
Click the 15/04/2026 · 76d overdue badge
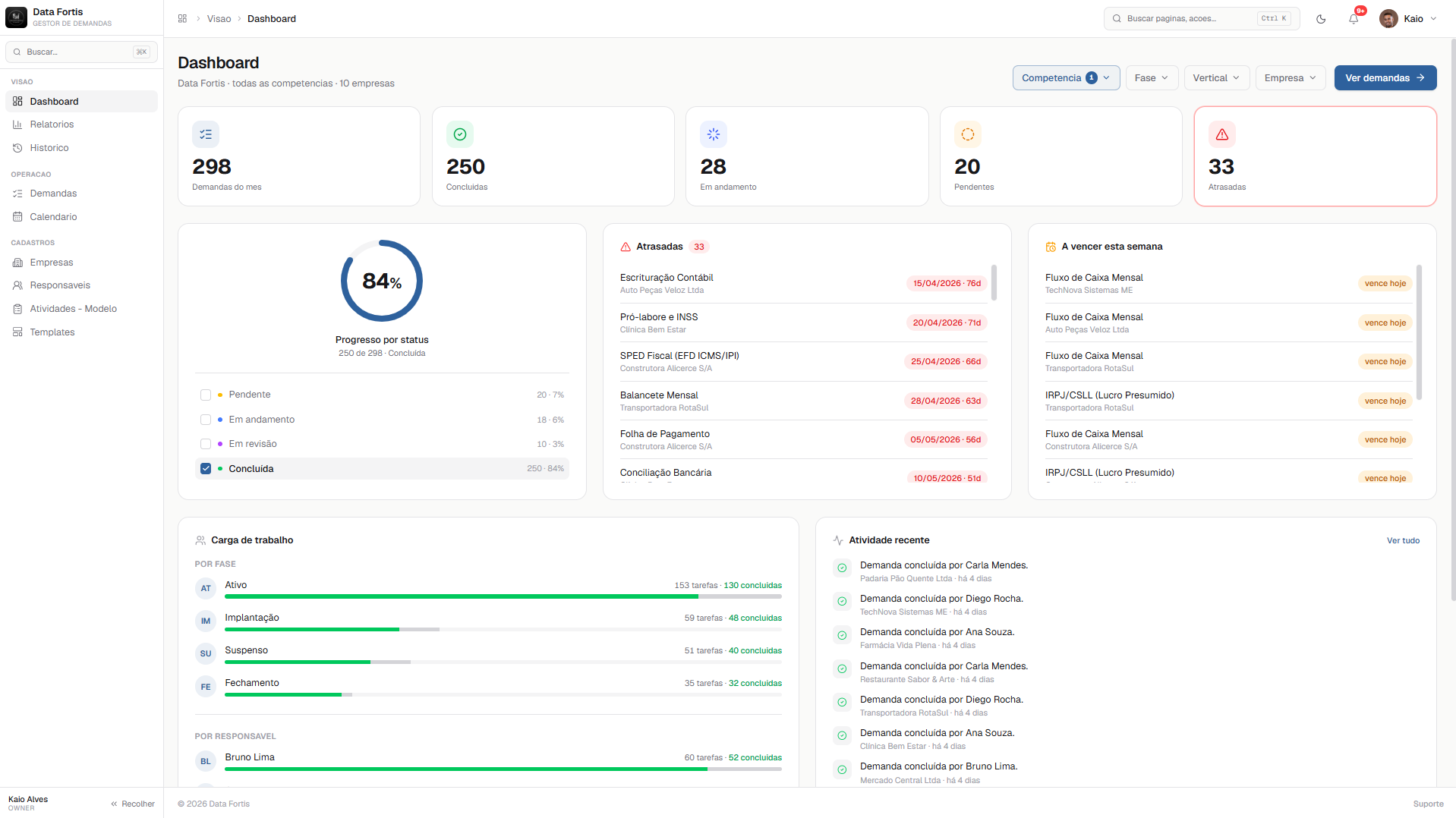pyautogui.click(x=947, y=284)
